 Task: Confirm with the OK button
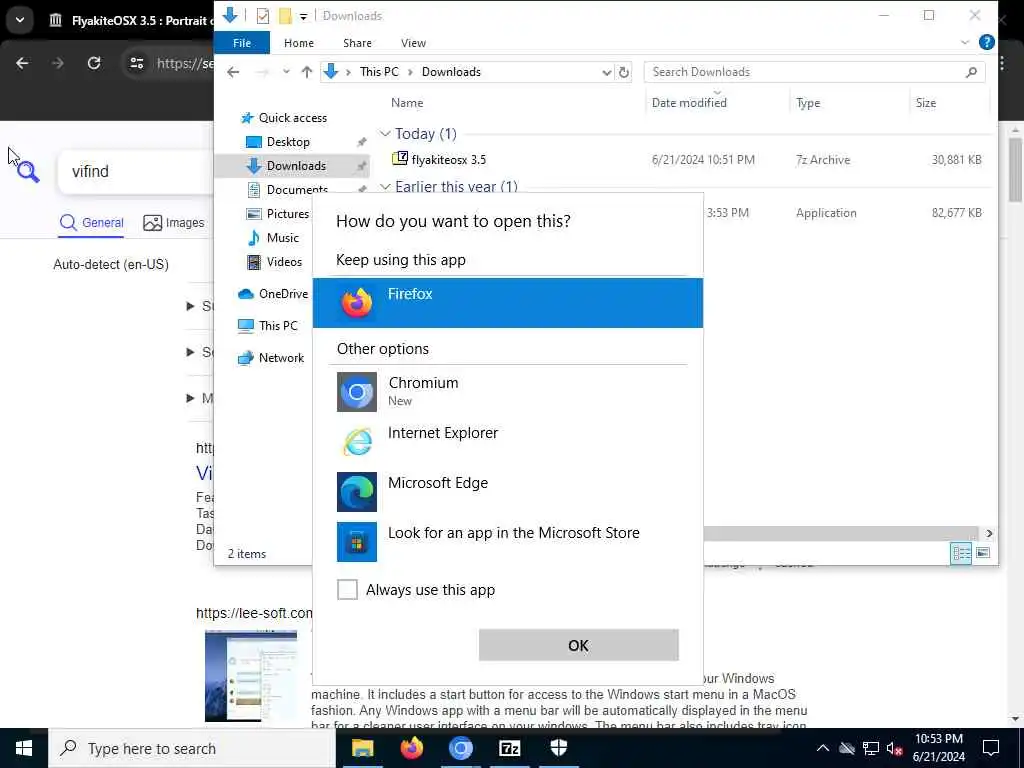click(x=579, y=645)
